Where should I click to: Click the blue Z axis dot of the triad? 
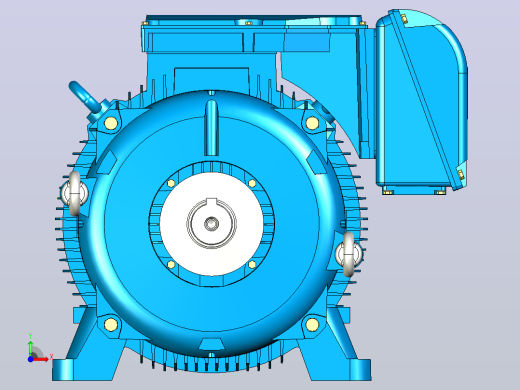coord(30,359)
